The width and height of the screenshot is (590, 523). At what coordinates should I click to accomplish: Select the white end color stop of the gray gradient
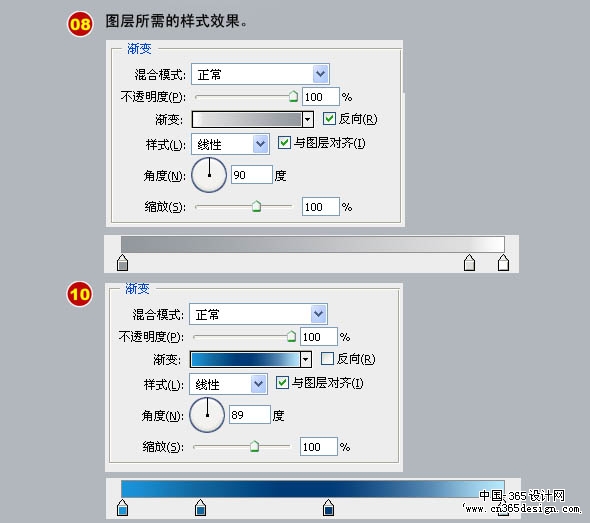[x=503, y=263]
